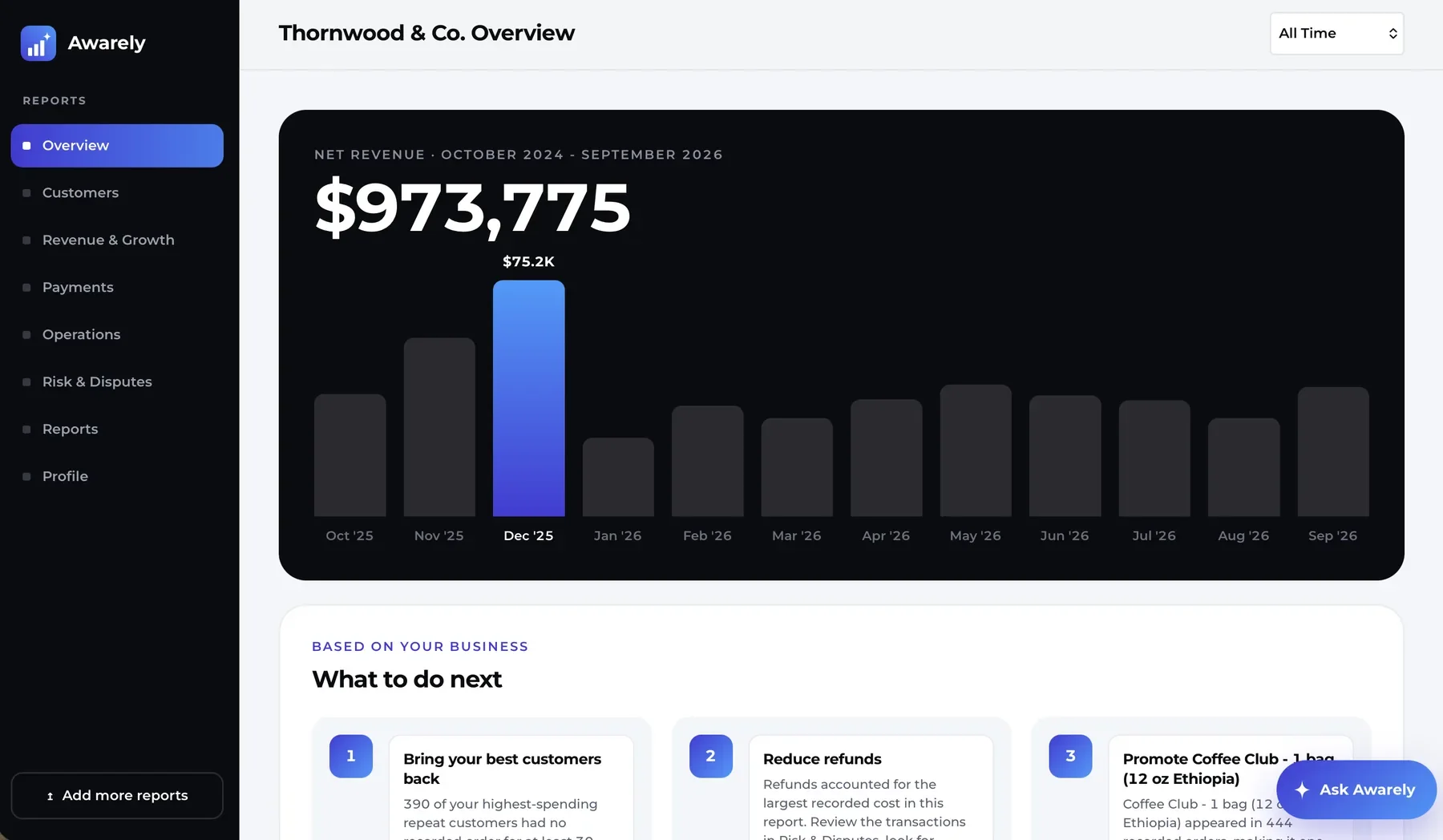Select the Jul '26 revenue bar

[x=1154, y=458]
